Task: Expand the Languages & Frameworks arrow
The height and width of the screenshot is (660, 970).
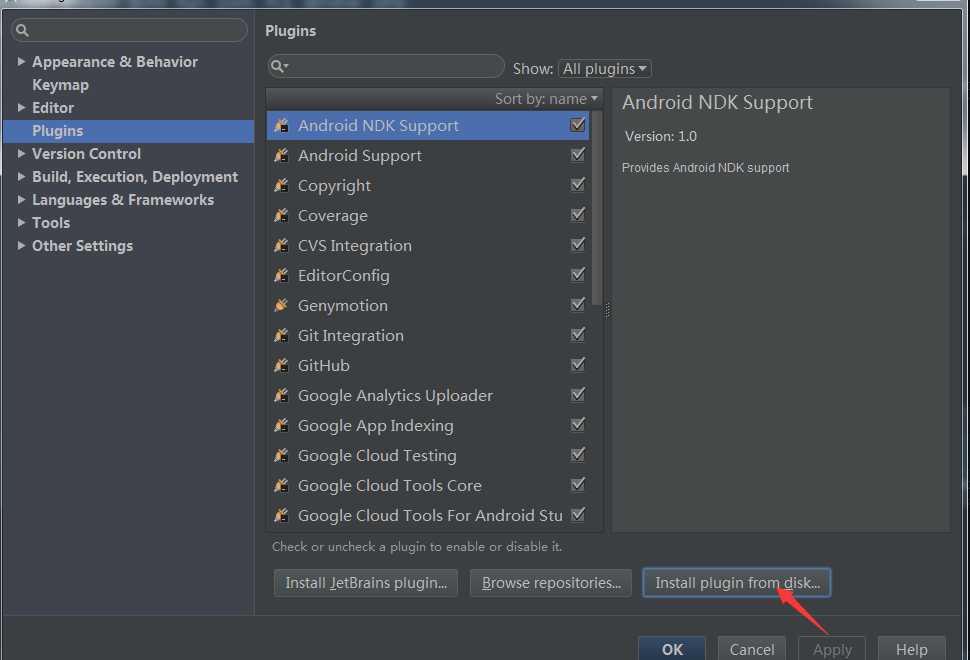Action: point(21,199)
